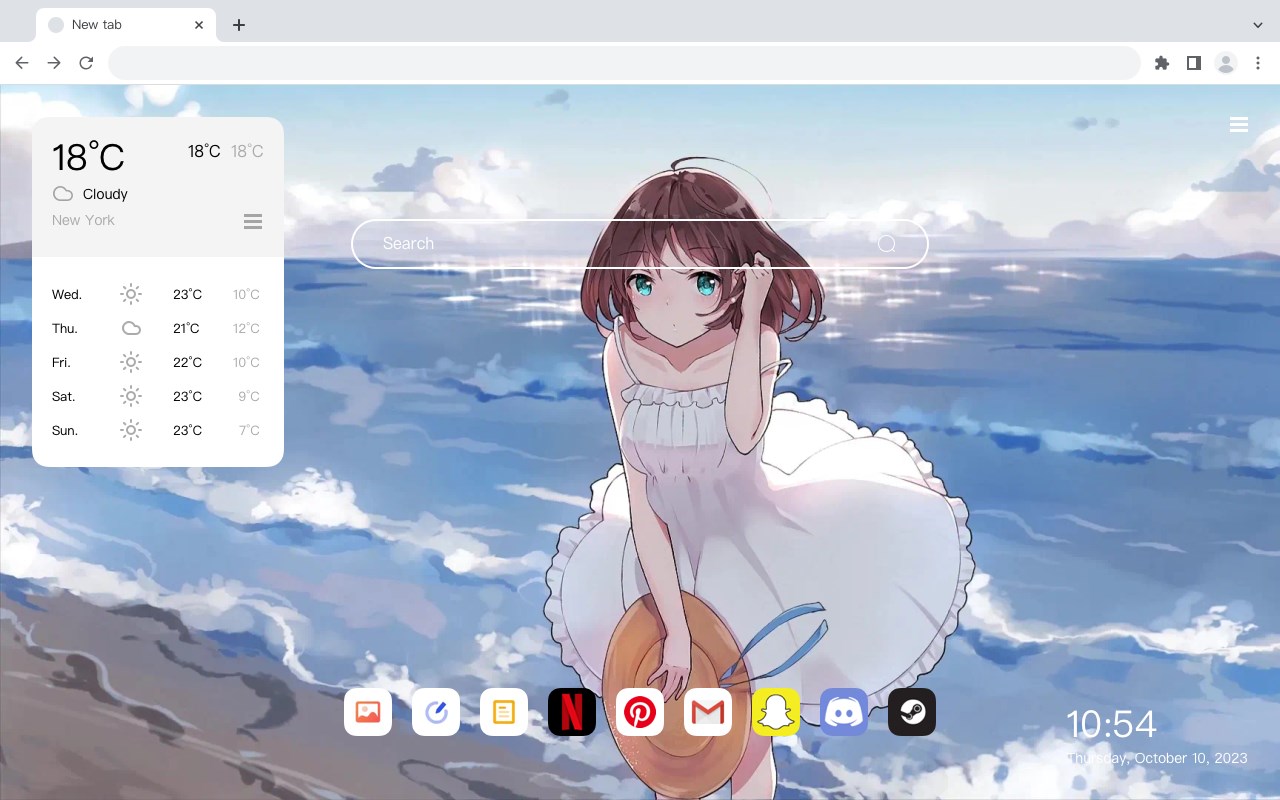1280x800 pixels.
Task: Launch the Netflix shortcut
Action: pos(572,712)
